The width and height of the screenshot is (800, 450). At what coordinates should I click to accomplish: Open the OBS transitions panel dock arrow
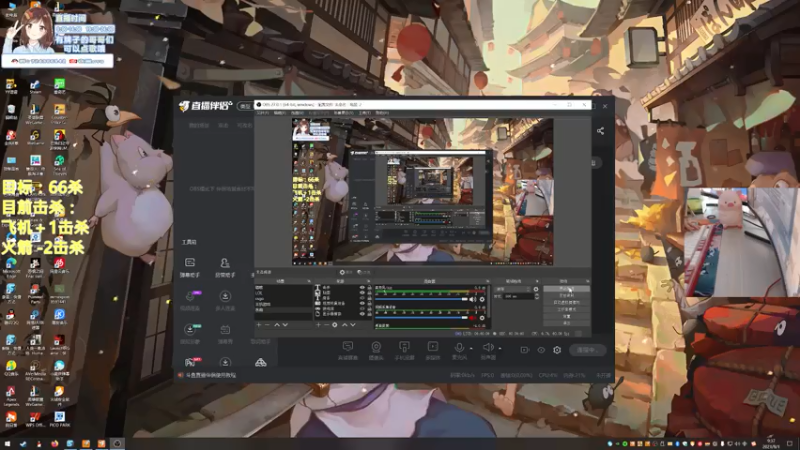pos(537,281)
